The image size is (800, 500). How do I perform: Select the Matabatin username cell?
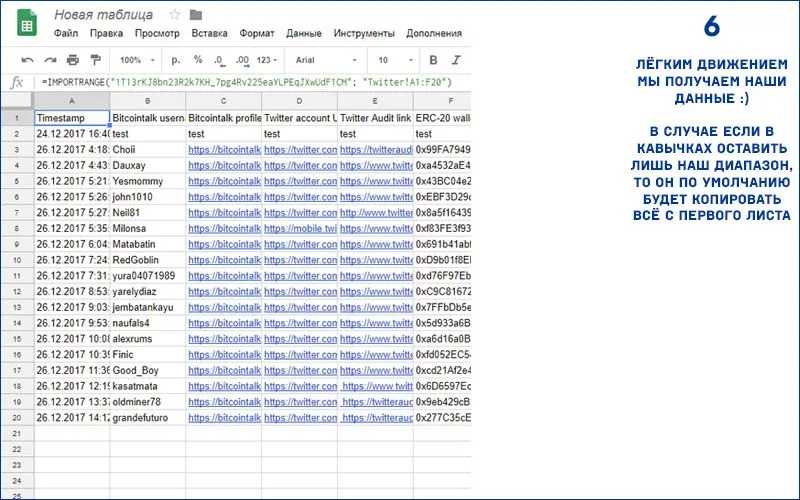click(147, 244)
